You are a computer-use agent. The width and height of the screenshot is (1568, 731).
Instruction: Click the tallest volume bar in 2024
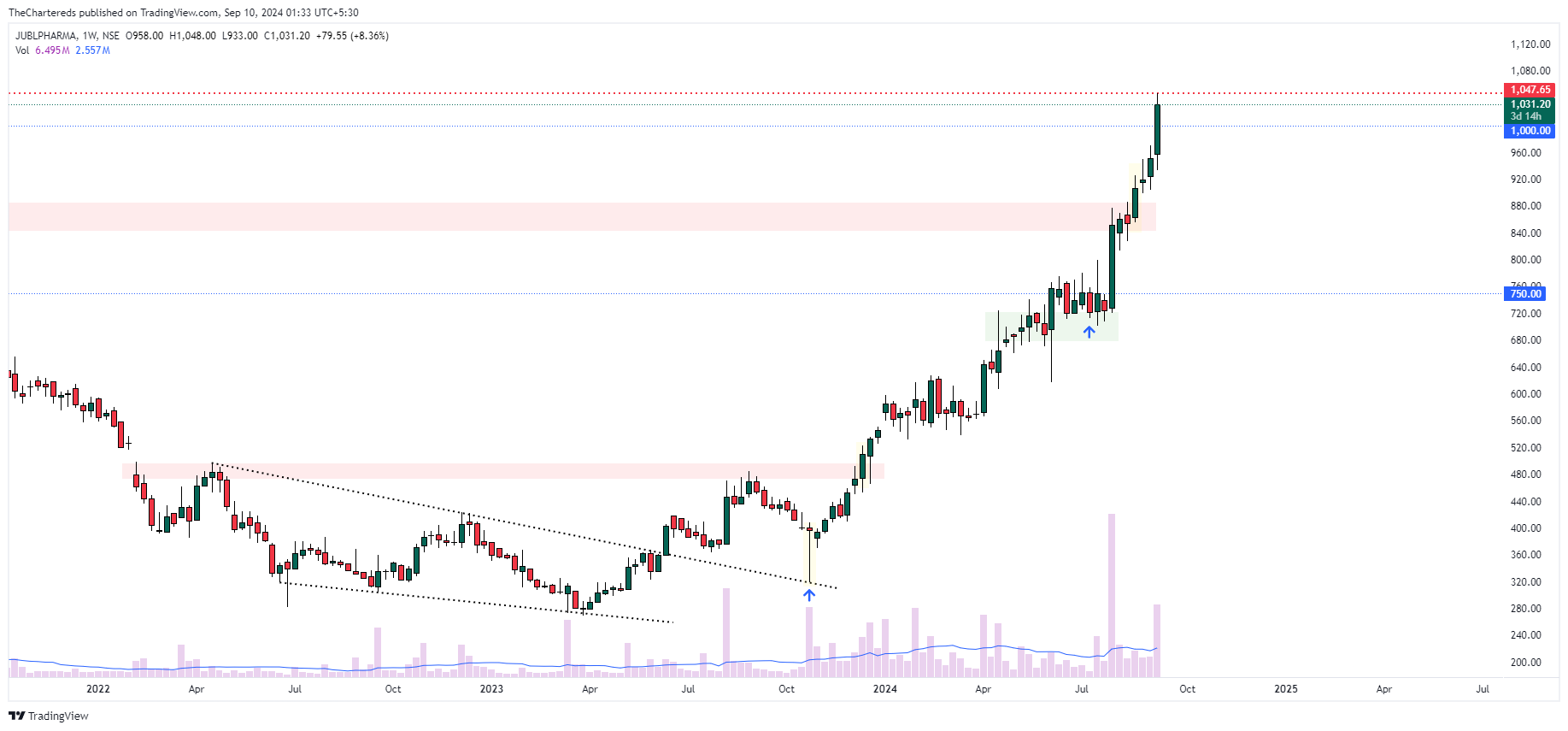pos(1112,595)
